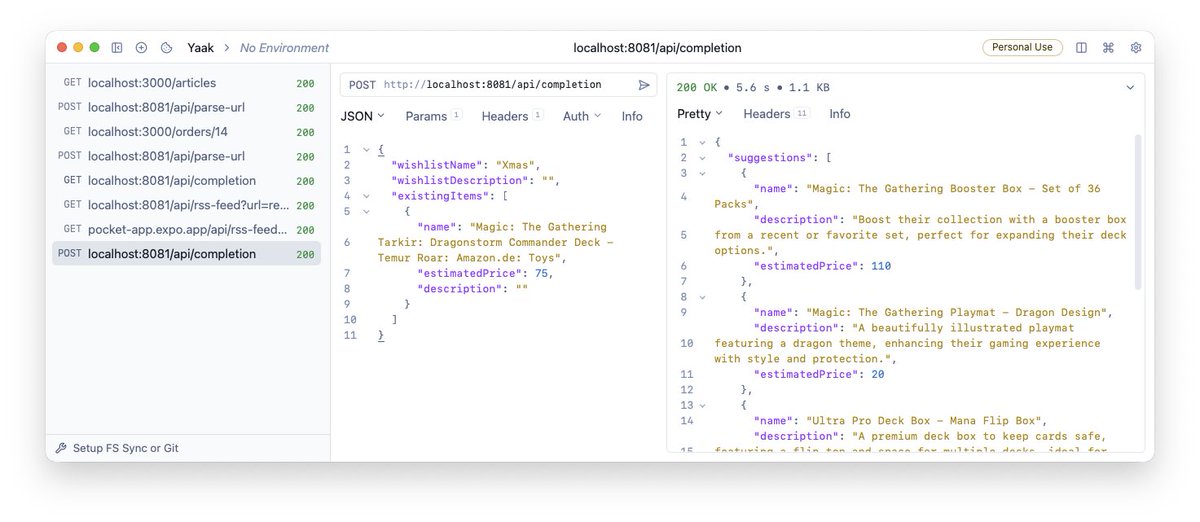1200x522 pixels.
Task: Select the GET localhost:8081/api/completion request
Action: [187, 180]
